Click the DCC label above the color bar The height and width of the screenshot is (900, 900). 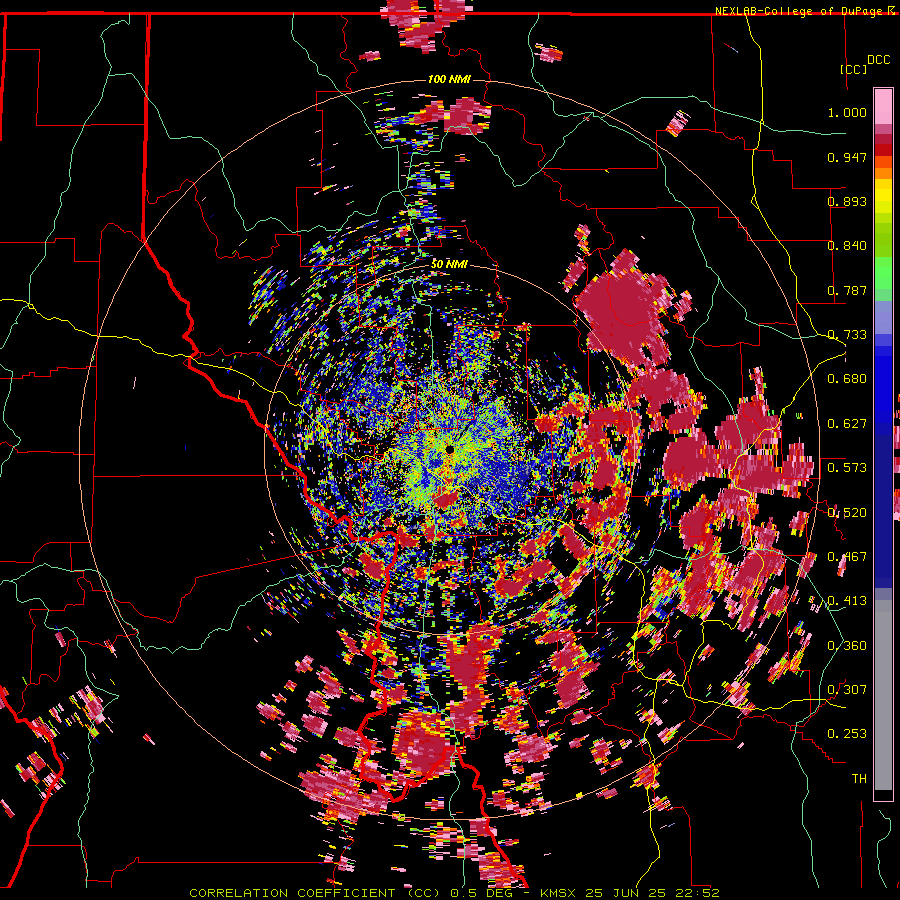878,60
